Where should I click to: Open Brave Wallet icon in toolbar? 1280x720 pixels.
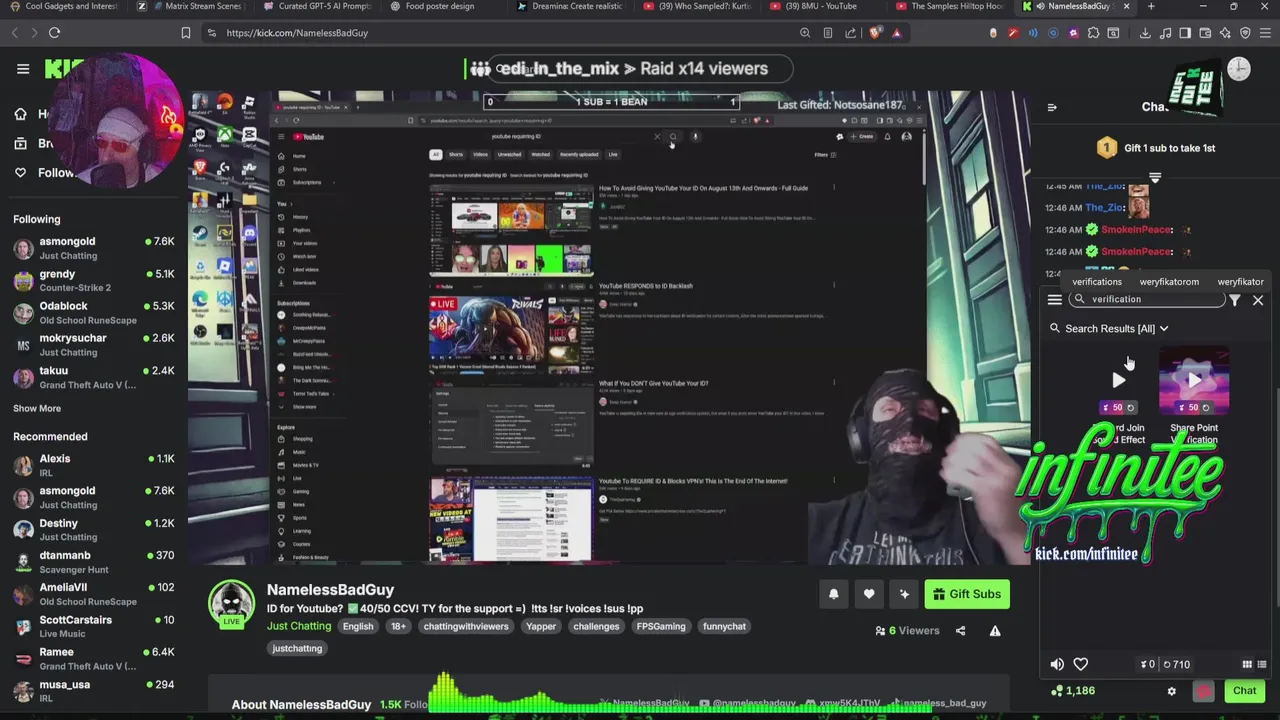tap(1205, 33)
